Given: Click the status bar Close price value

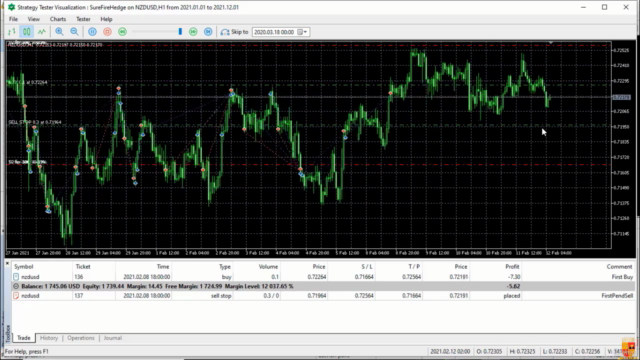Looking at the screenshot, I should pyautogui.click(x=587, y=351).
